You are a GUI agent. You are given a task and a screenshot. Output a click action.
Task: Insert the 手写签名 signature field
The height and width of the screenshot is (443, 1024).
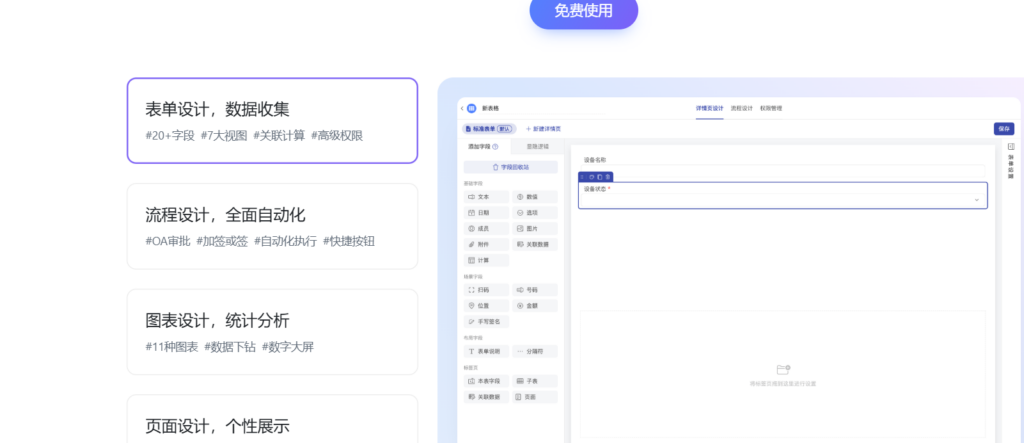coord(487,321)
